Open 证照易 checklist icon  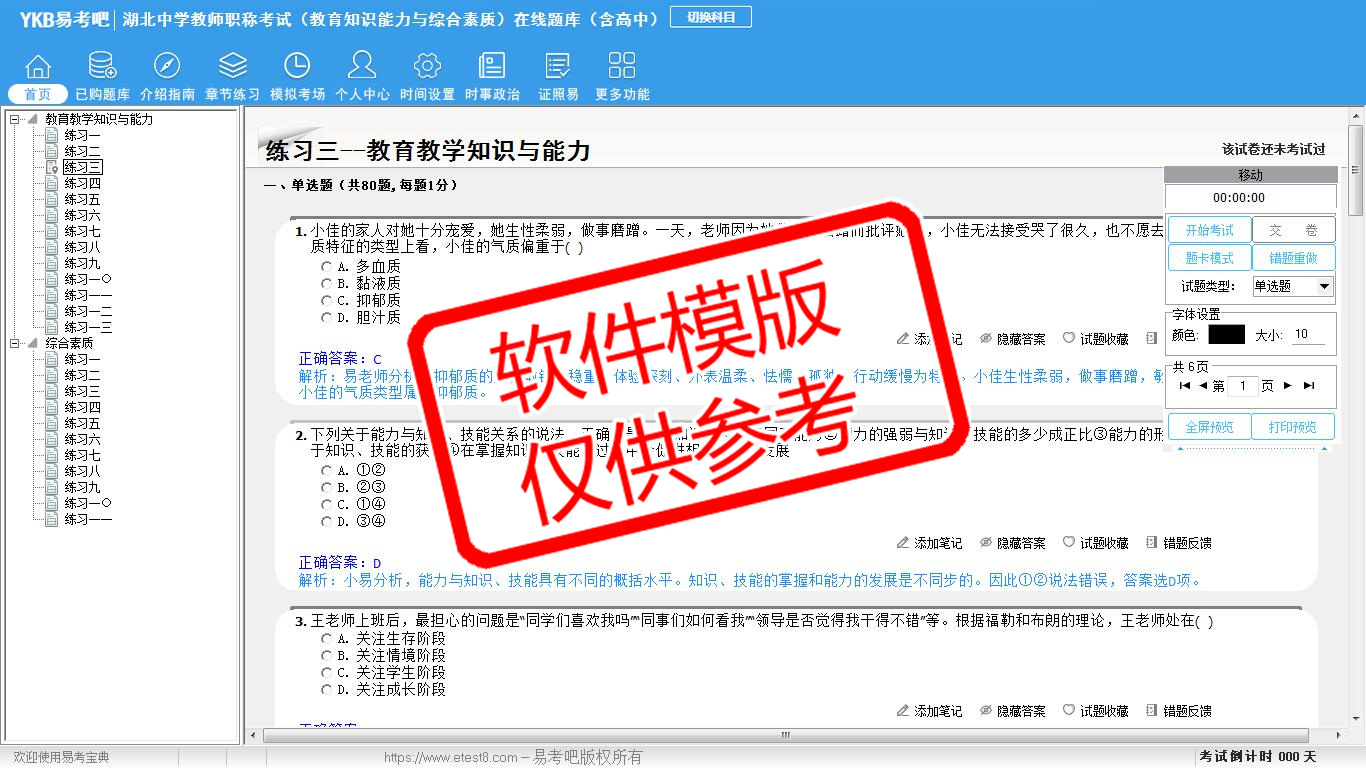pos(558,67)
